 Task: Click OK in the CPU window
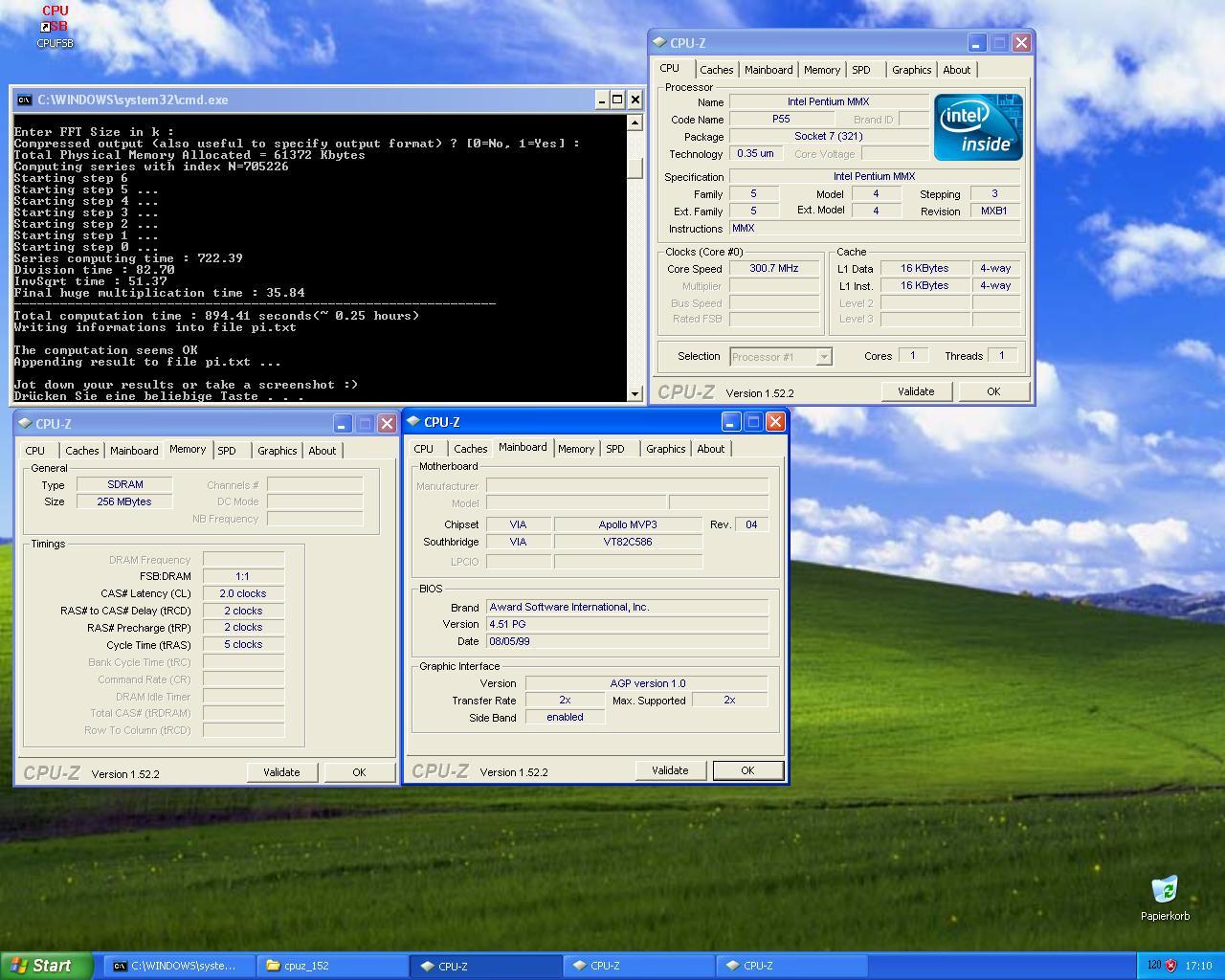(993, 391)
